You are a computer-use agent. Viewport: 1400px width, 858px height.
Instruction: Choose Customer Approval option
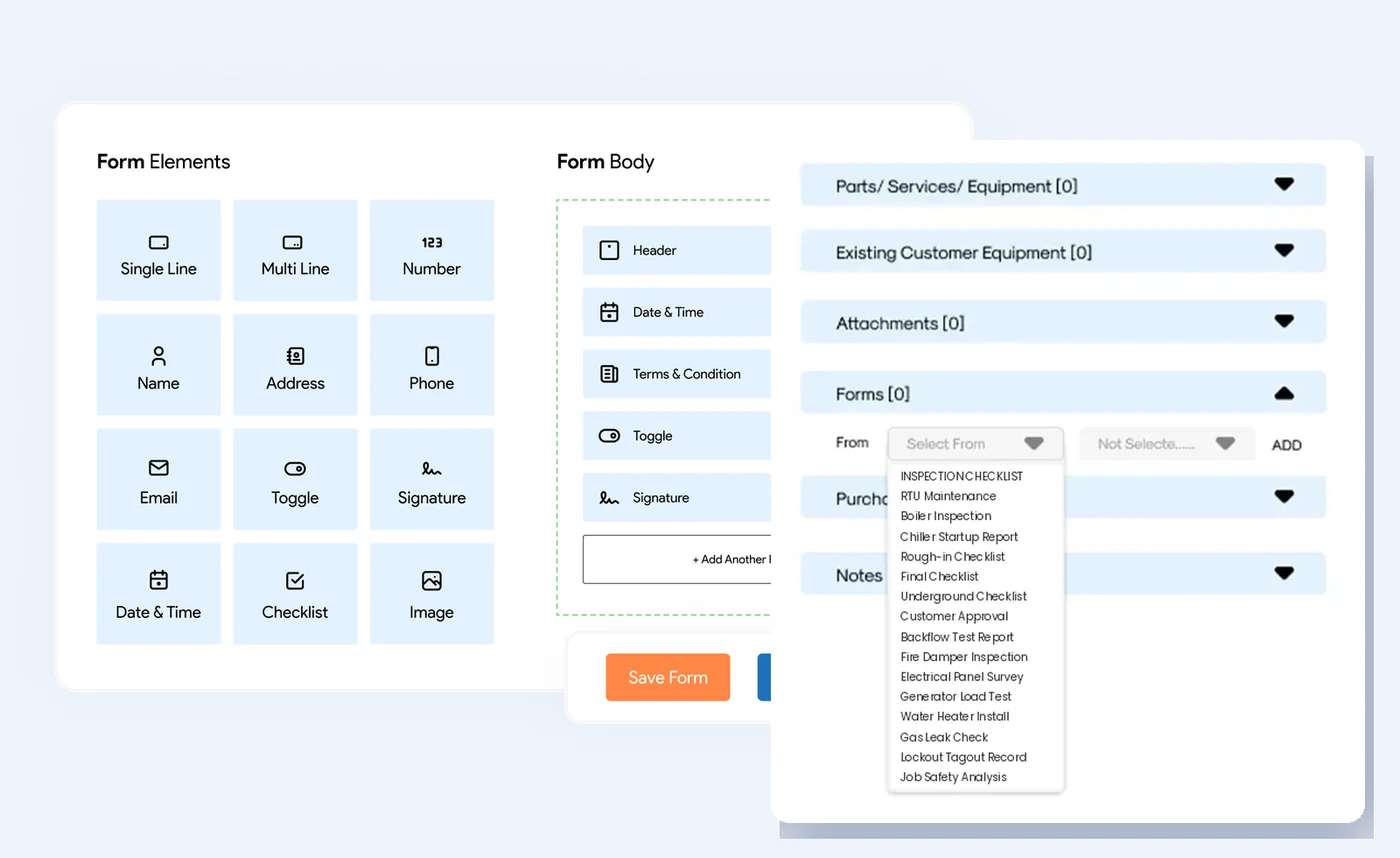click(954, 617)
